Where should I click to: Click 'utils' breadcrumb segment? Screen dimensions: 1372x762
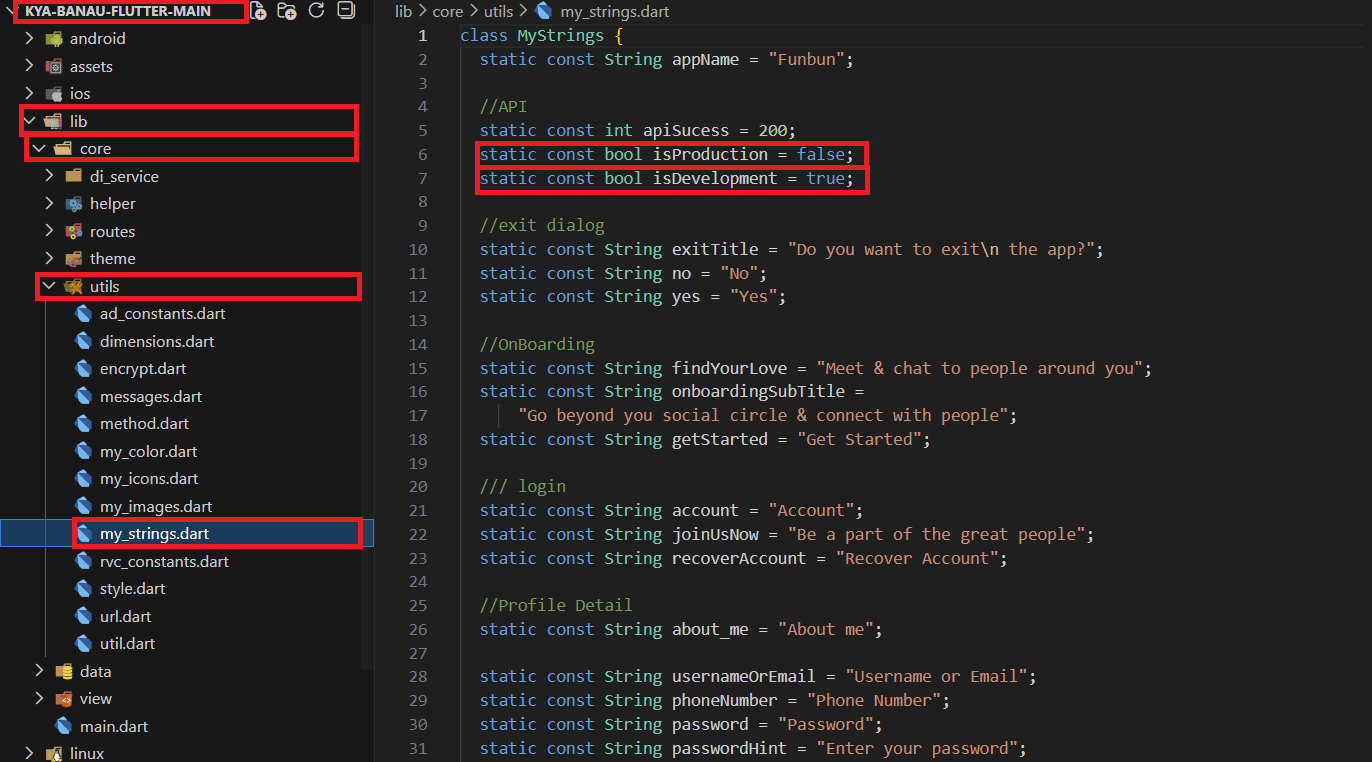click(498, 12)
